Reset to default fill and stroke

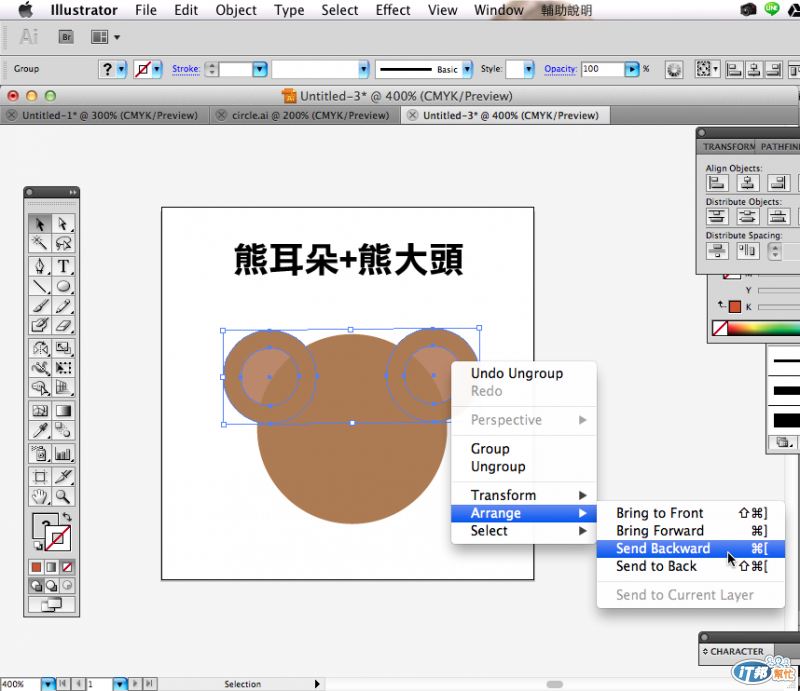tap(38, 546)
